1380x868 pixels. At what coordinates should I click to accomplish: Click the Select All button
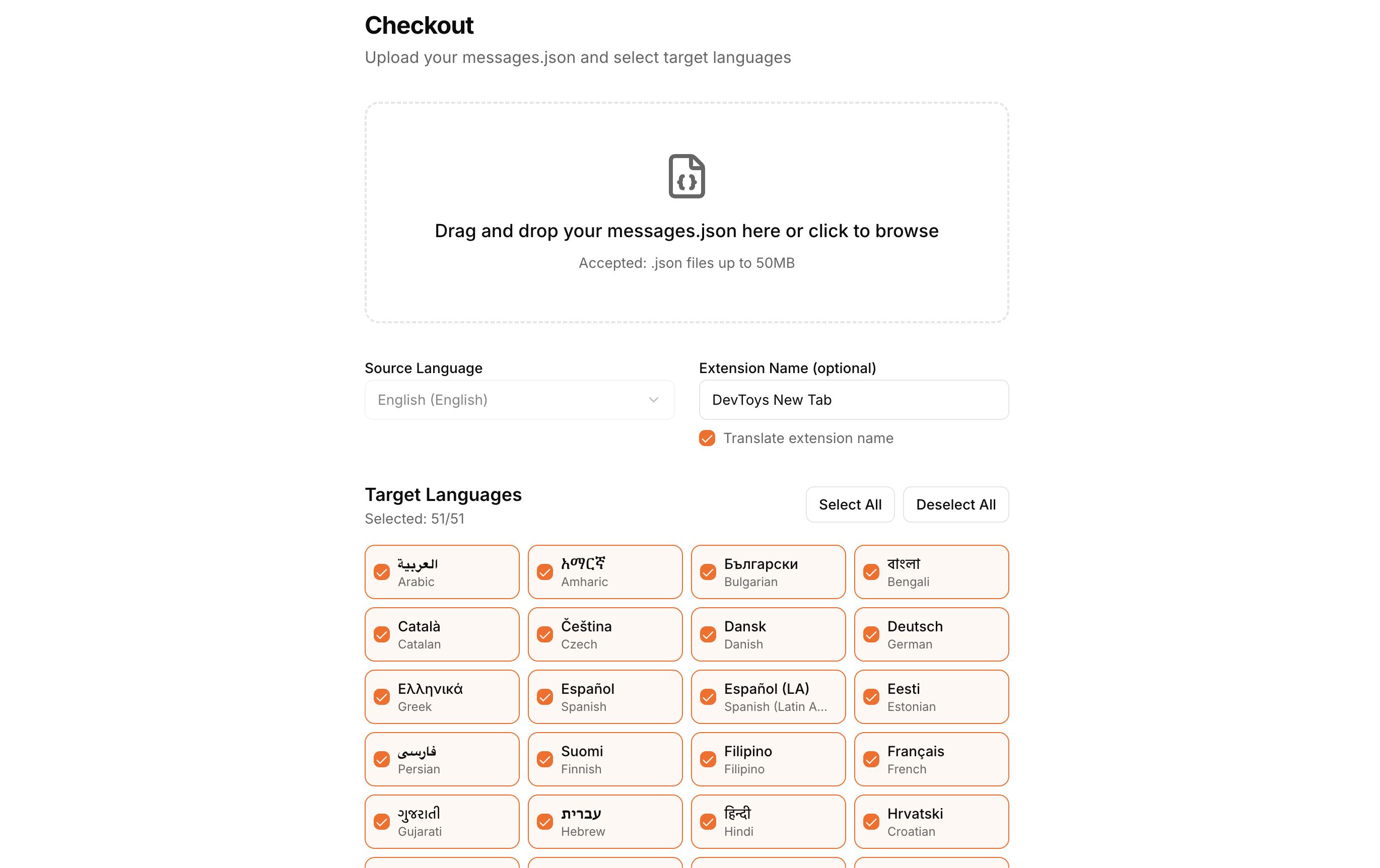pos(850,504)
